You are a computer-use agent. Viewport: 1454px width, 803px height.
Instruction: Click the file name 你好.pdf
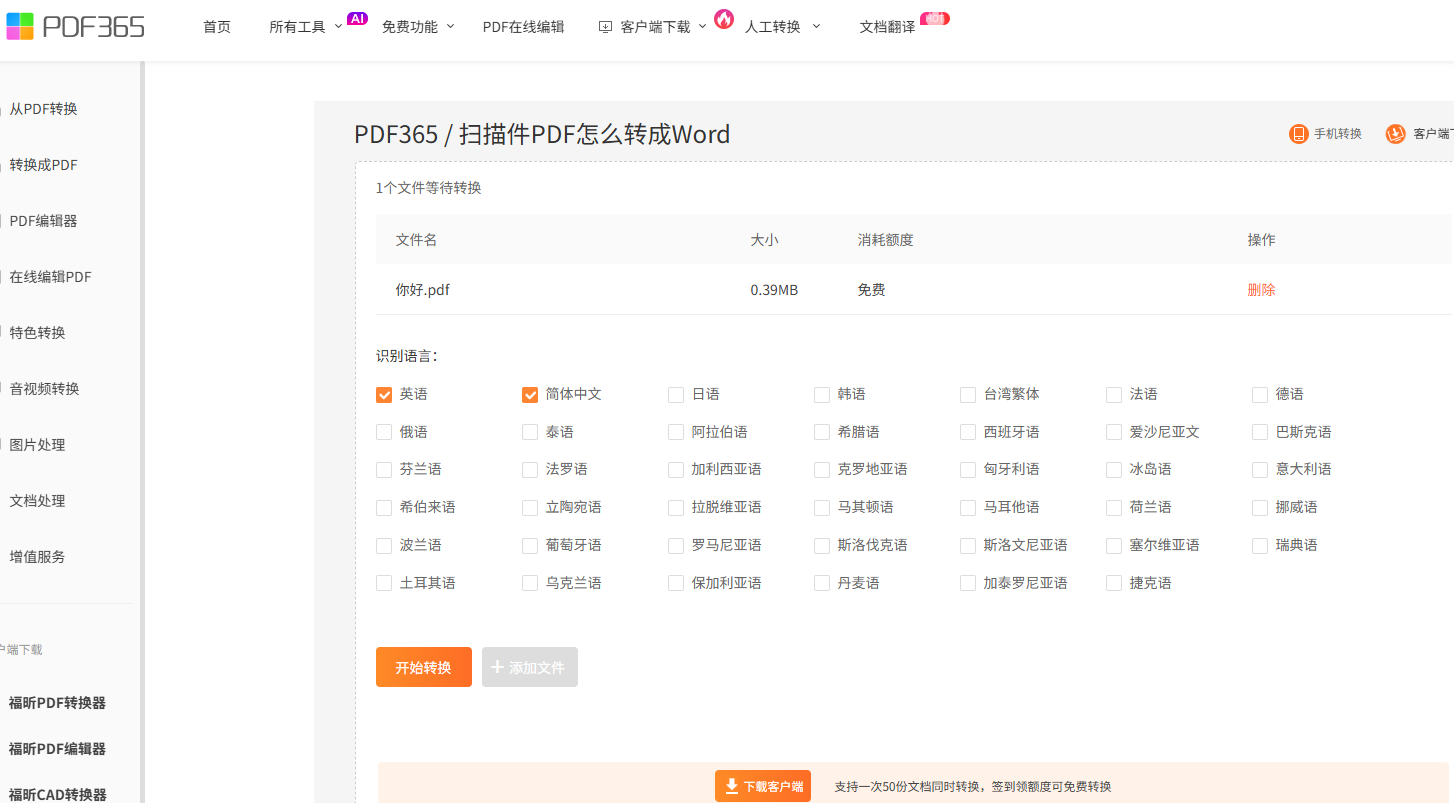click(423, 290)
